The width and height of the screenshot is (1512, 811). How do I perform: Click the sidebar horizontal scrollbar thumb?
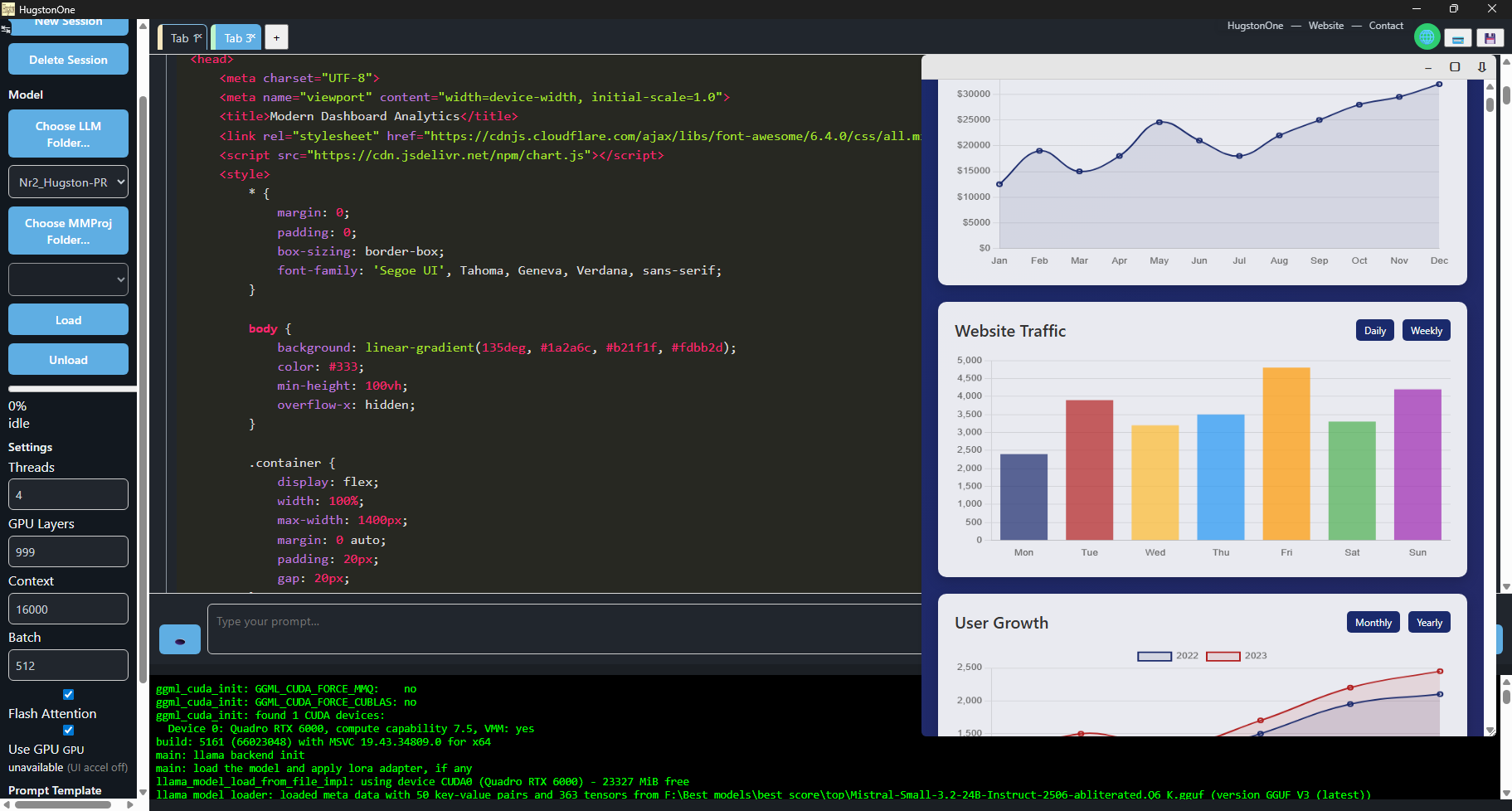pyautogui.click(x=63, y=804)
